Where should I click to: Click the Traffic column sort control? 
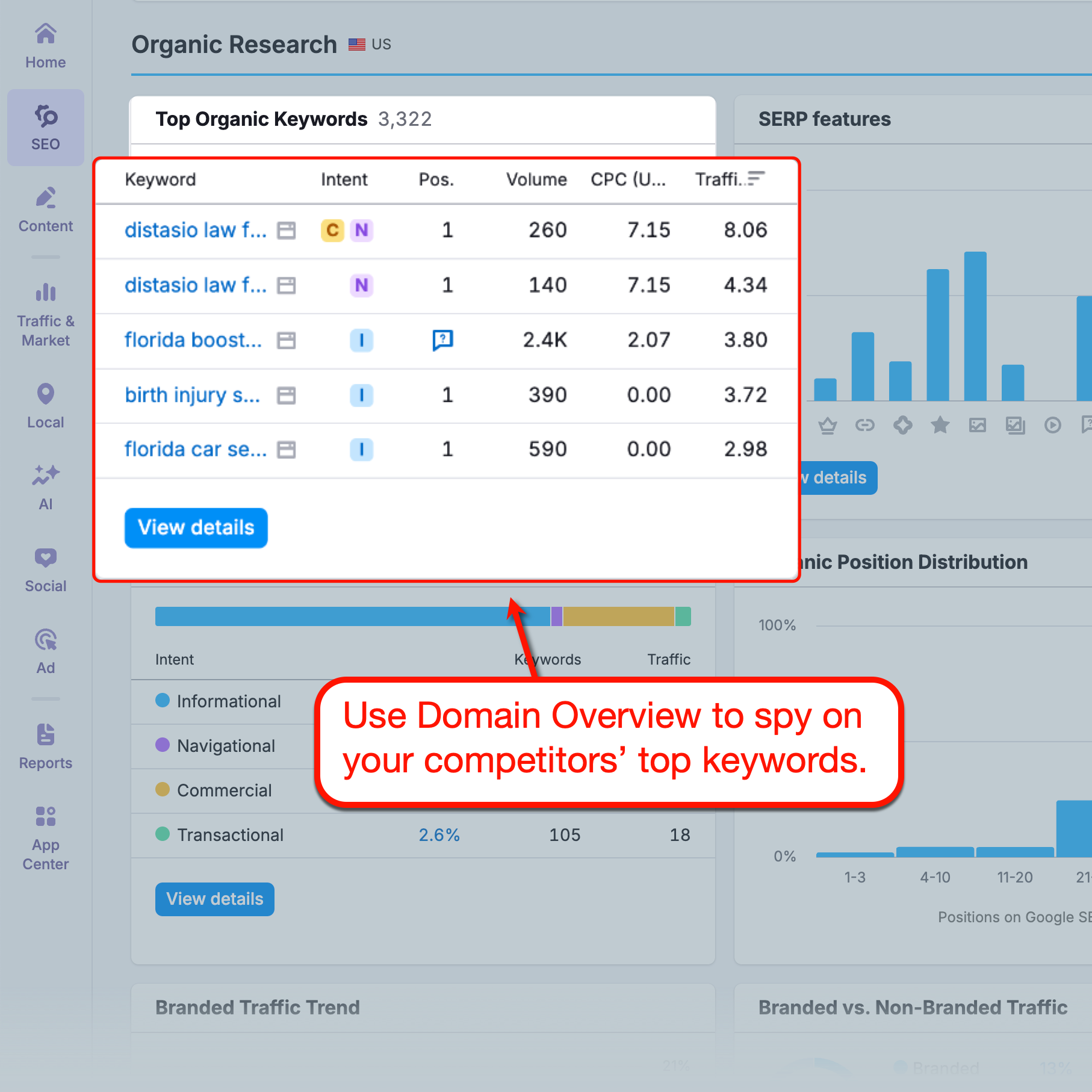tap(757, 178)
